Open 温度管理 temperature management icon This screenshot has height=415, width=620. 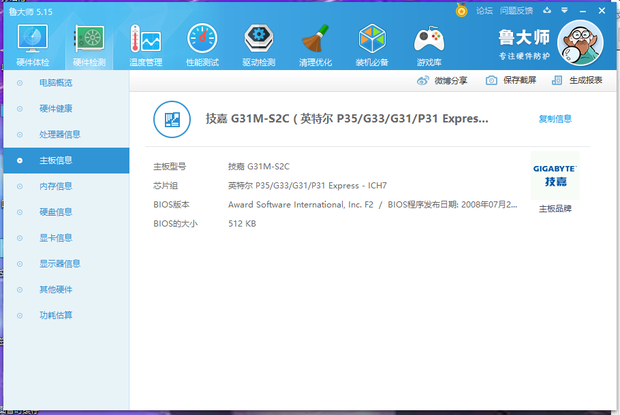(146, 45)
